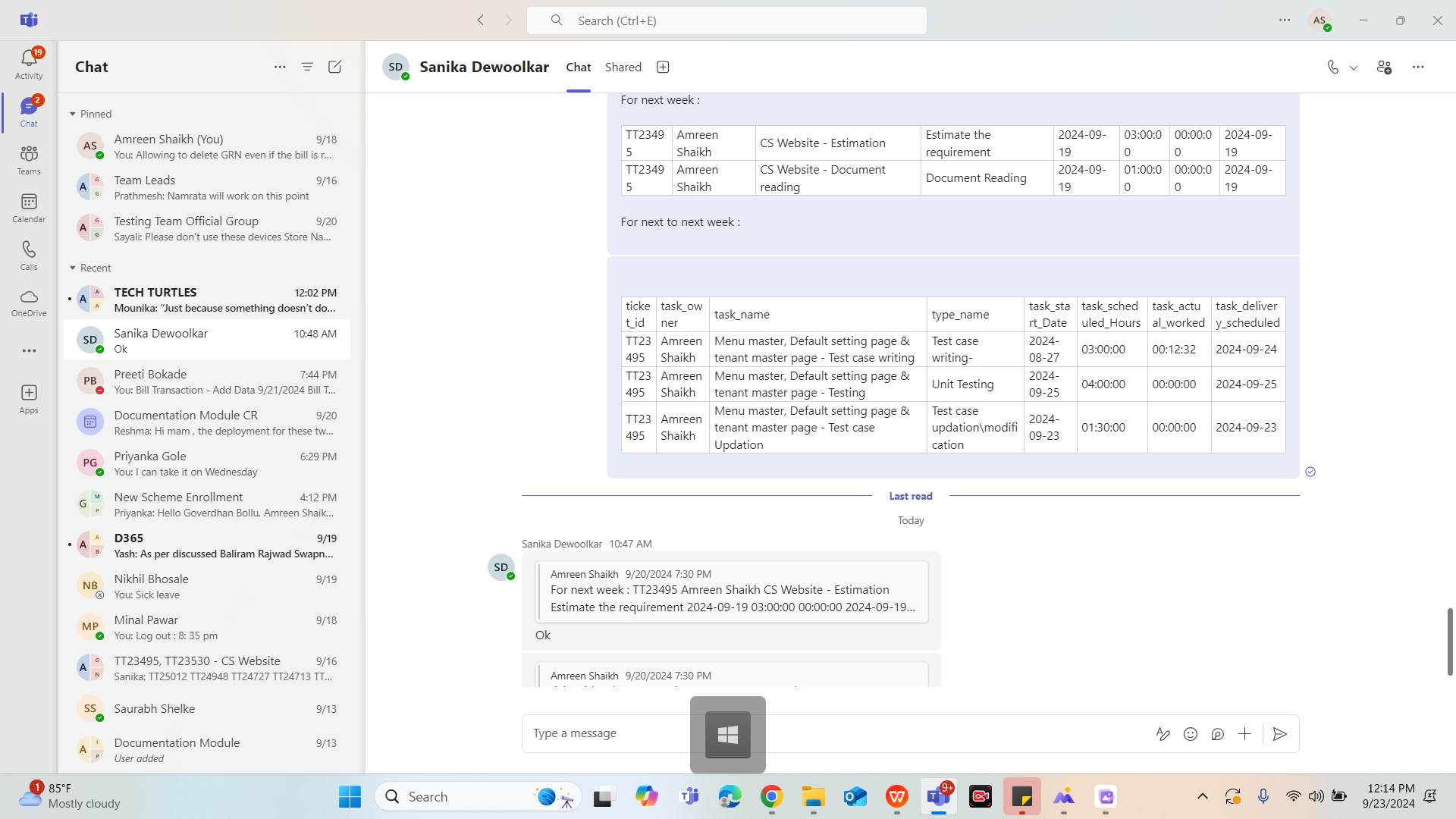Click task_name cell Menu master Testing row
This screenshot has width=1456, height=819.
coord(817,384)
